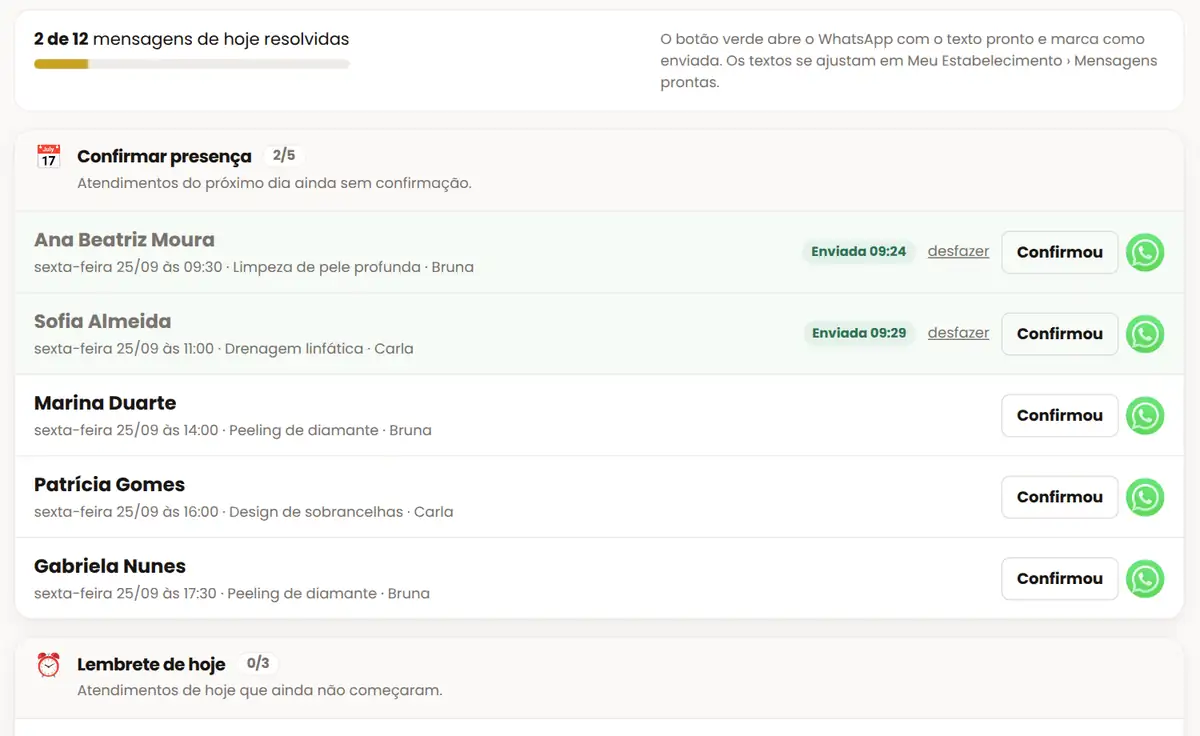Mark Gabriela Nunes as Confirmou
Screen dimensions: 1200x736
1059,579
